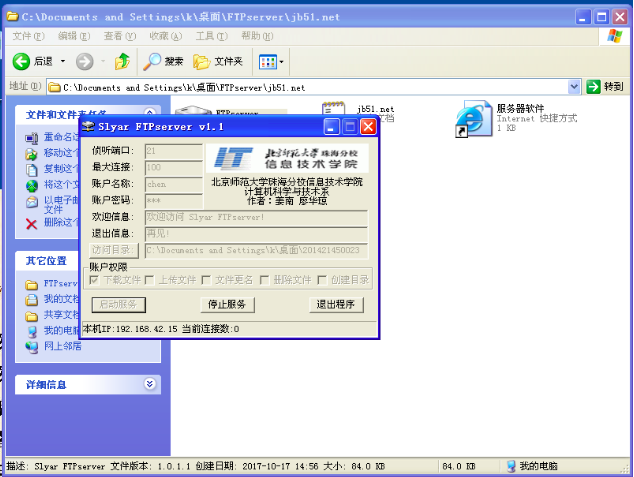The width and height of the screenshot is (634, 477).
Task: Open Network Places (网上邻居) icon
Action: [x=32, y=347]
